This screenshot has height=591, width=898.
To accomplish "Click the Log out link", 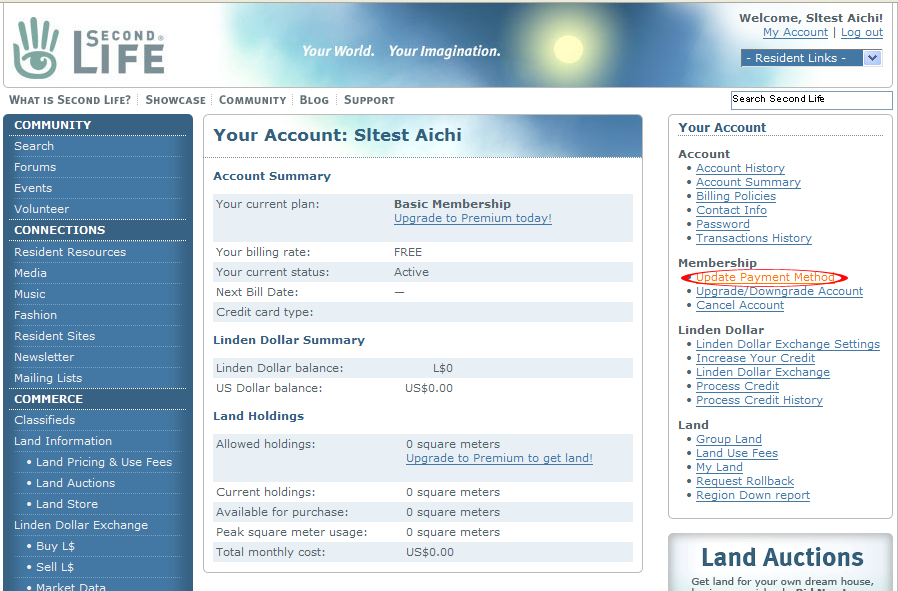I will 861,33.
